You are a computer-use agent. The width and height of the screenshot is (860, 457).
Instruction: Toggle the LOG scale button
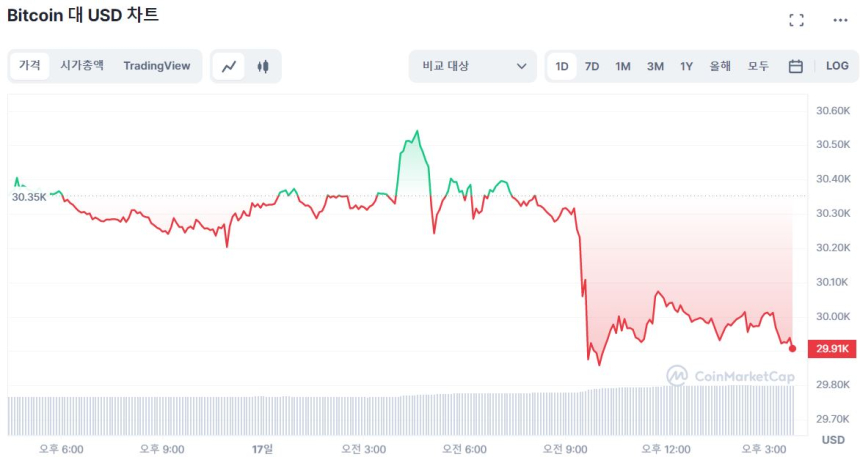coord(837,66)
